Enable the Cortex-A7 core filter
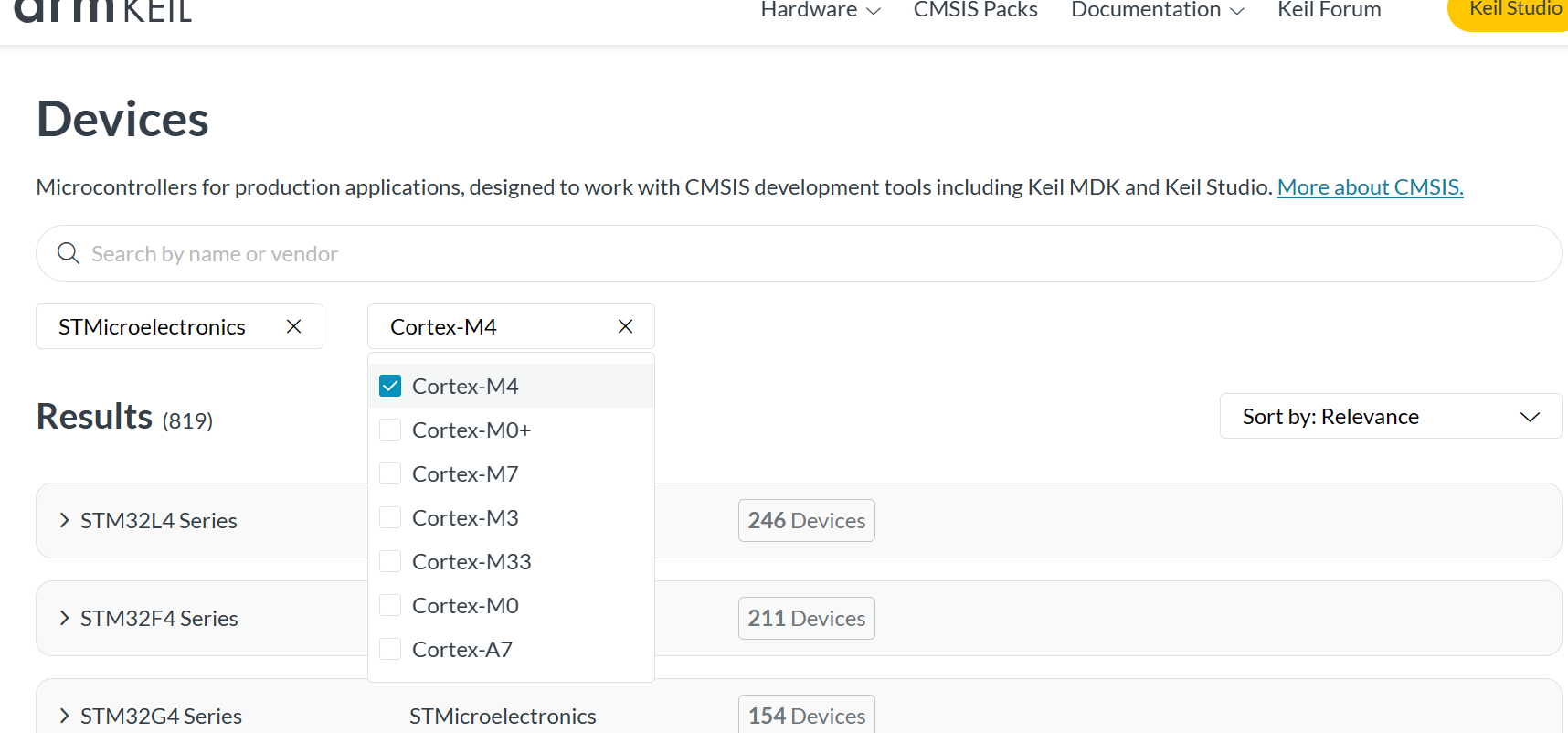Viewport: 1568px width, 733px height. (390, 649)
